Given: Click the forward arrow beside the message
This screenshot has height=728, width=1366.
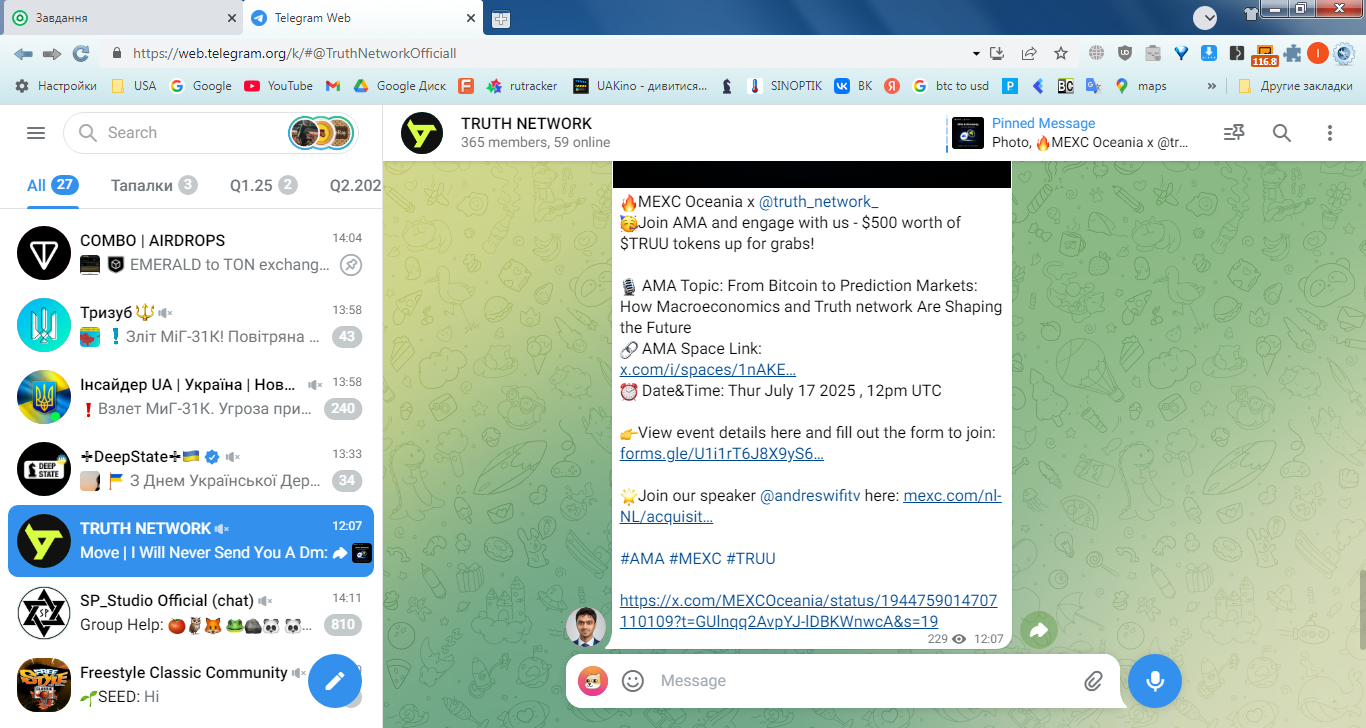Looking at the screenshot, I should 1039,631.
